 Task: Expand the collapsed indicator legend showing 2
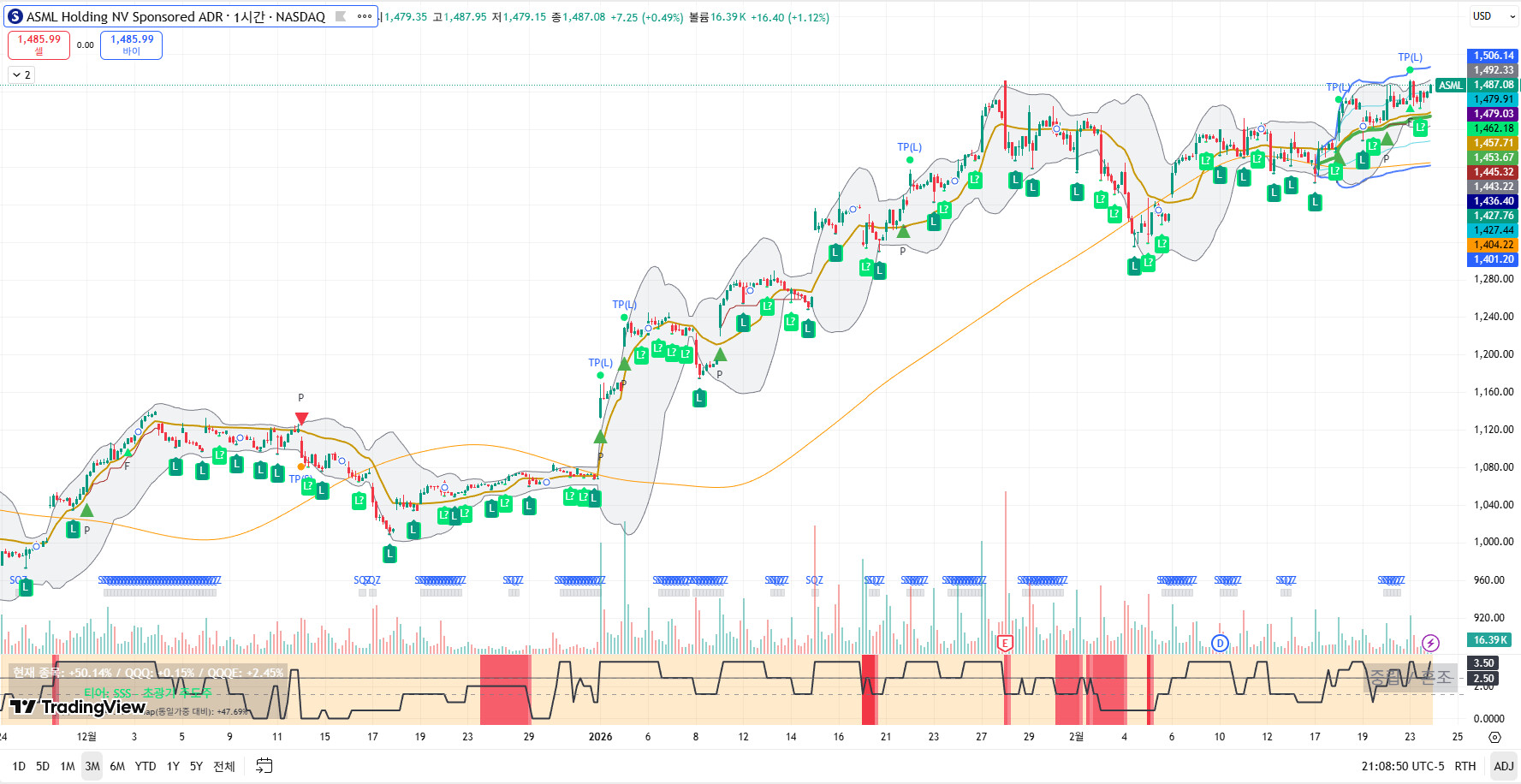click(x=21, y=75)
